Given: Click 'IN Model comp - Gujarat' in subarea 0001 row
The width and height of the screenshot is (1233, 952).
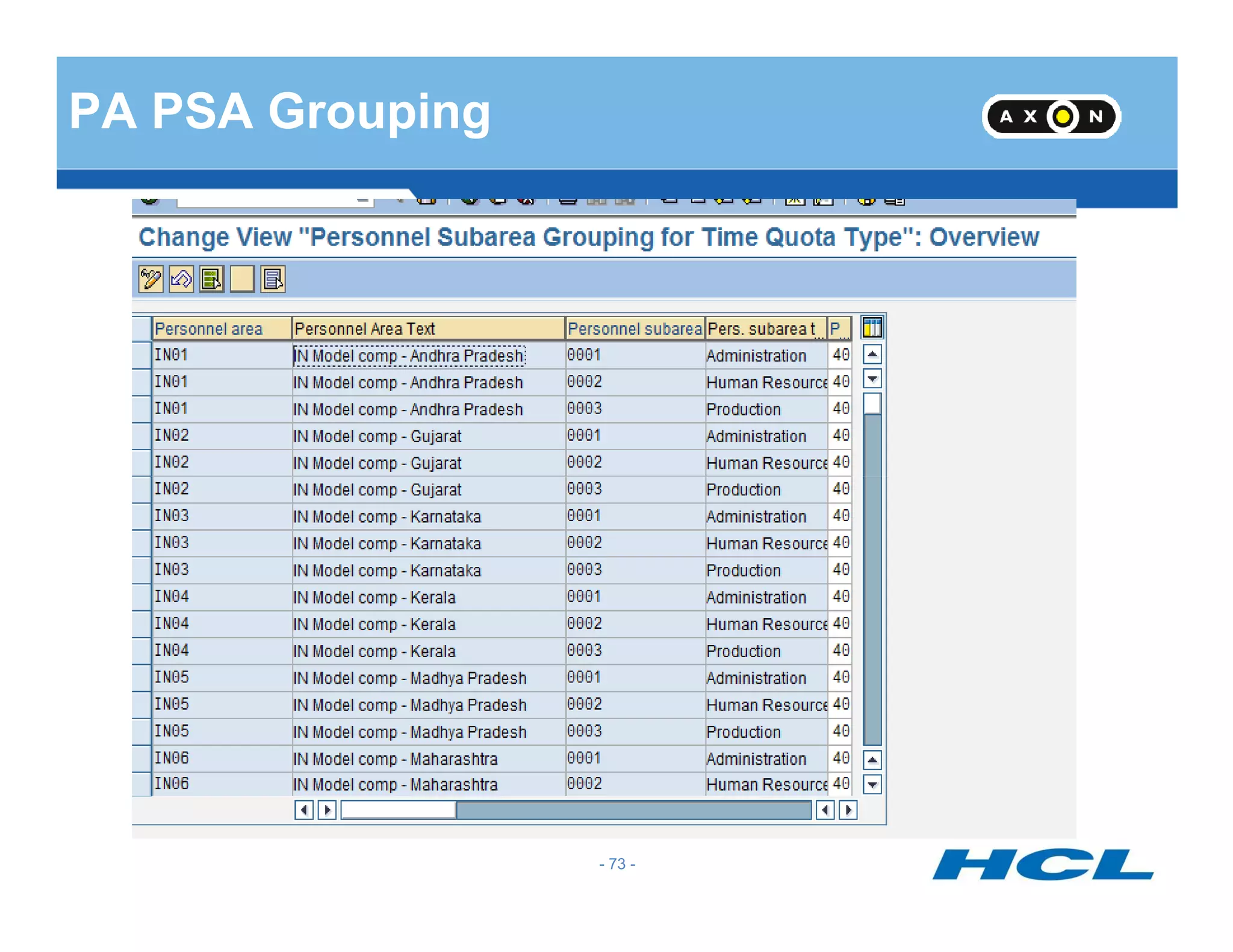Looking at the screenshot, I should pos(428,436).
